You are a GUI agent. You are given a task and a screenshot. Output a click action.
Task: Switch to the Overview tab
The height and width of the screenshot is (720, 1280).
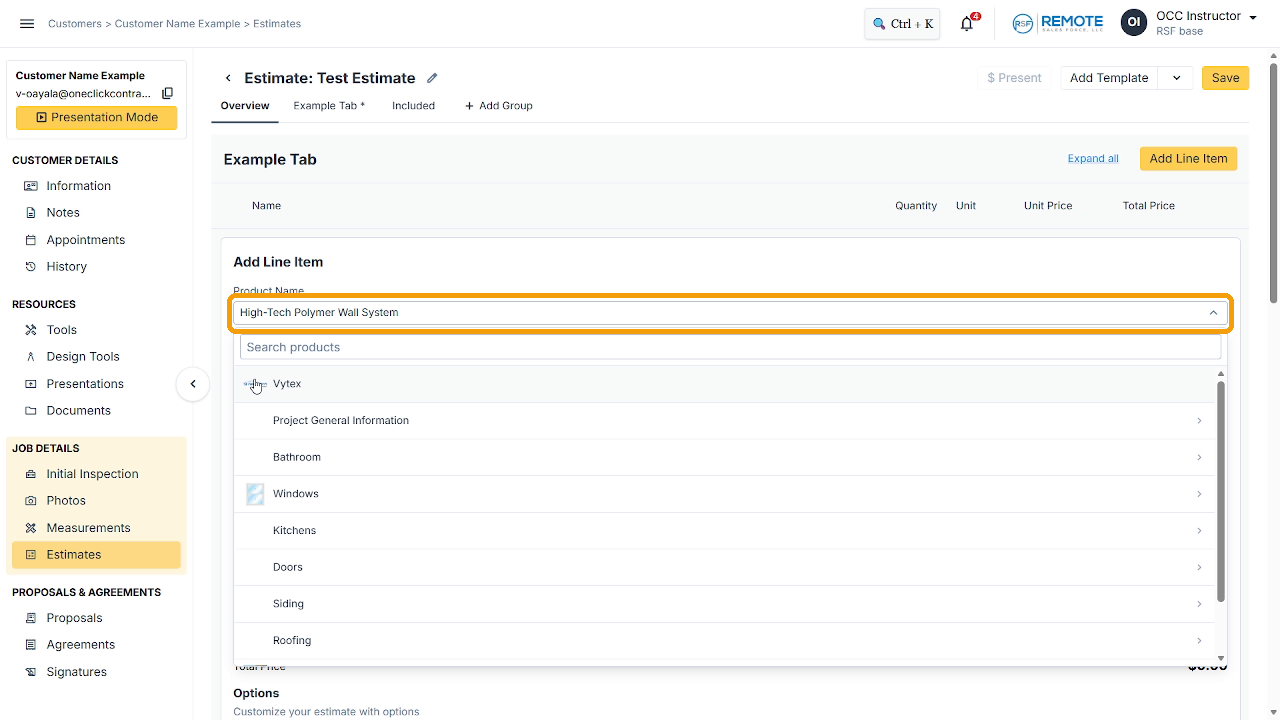coord(245,106)
